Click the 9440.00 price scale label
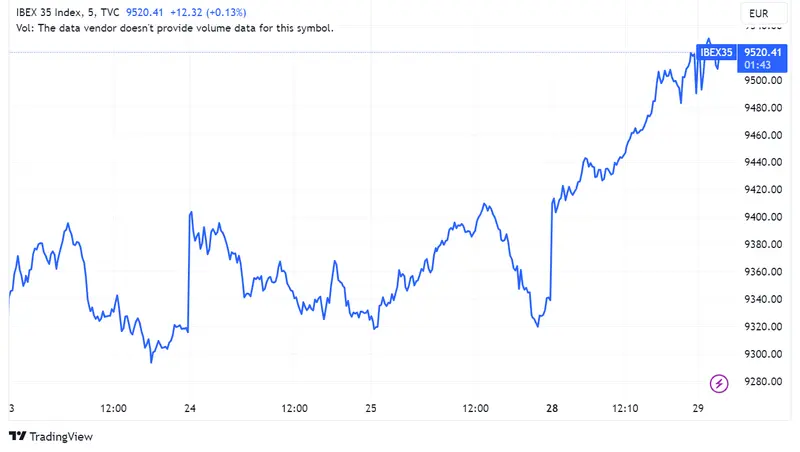Image resolution: width=800 pixels, height=452 pixels. pos(762,162)
